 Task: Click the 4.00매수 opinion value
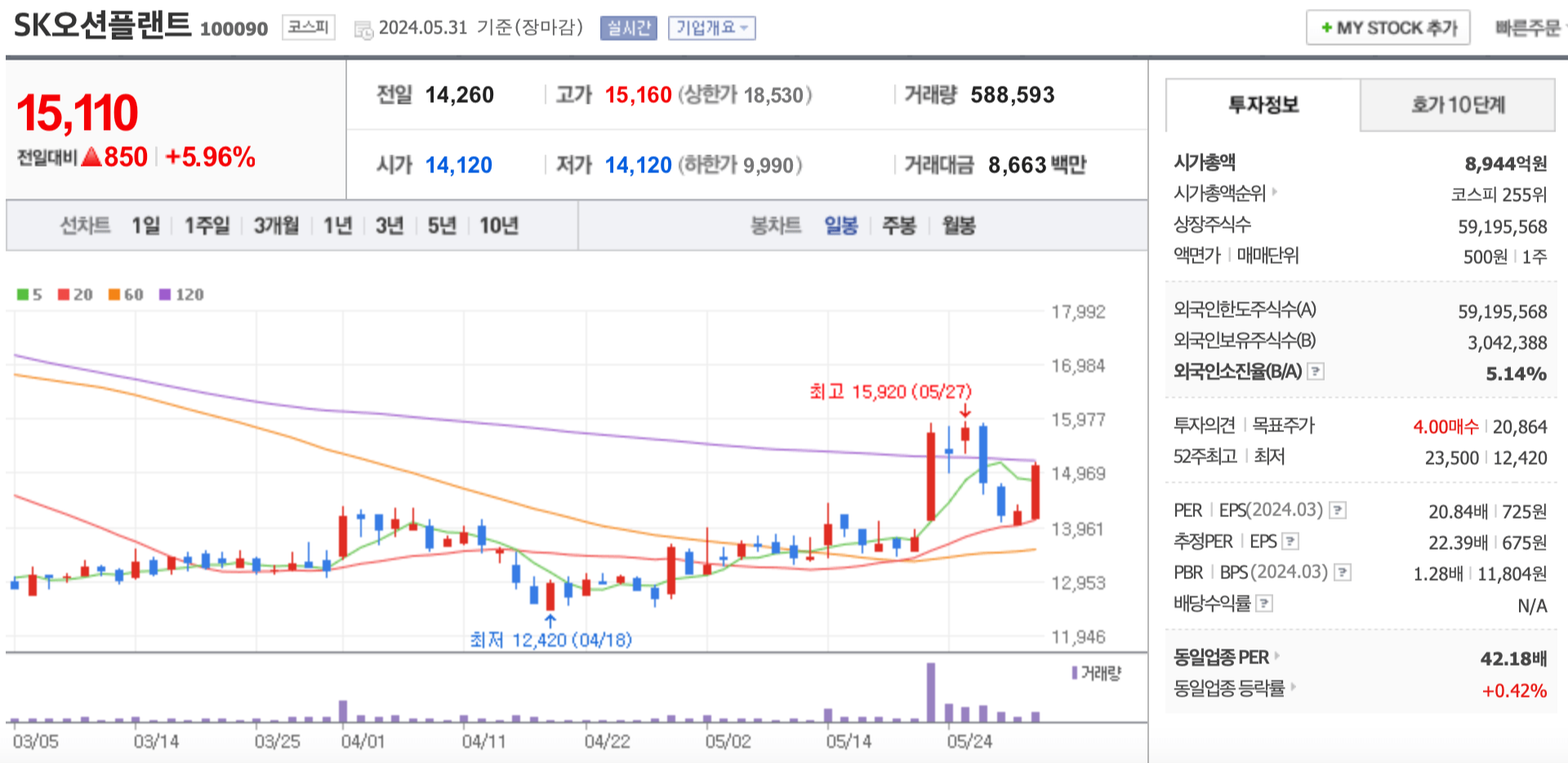pyautogui.click(x=1445, y=426)
